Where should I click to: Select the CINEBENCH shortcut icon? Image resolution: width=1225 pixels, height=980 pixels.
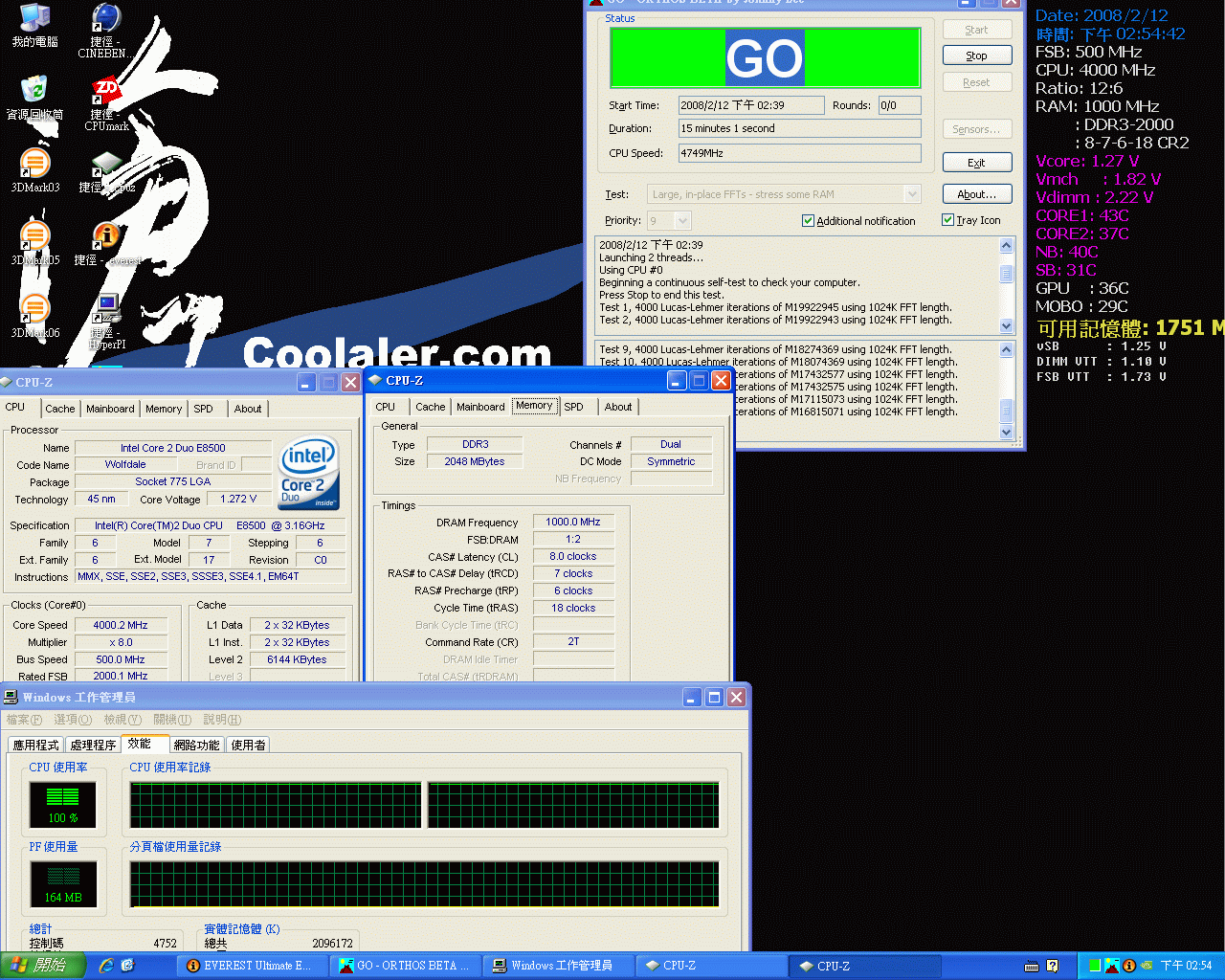[106, 31]
